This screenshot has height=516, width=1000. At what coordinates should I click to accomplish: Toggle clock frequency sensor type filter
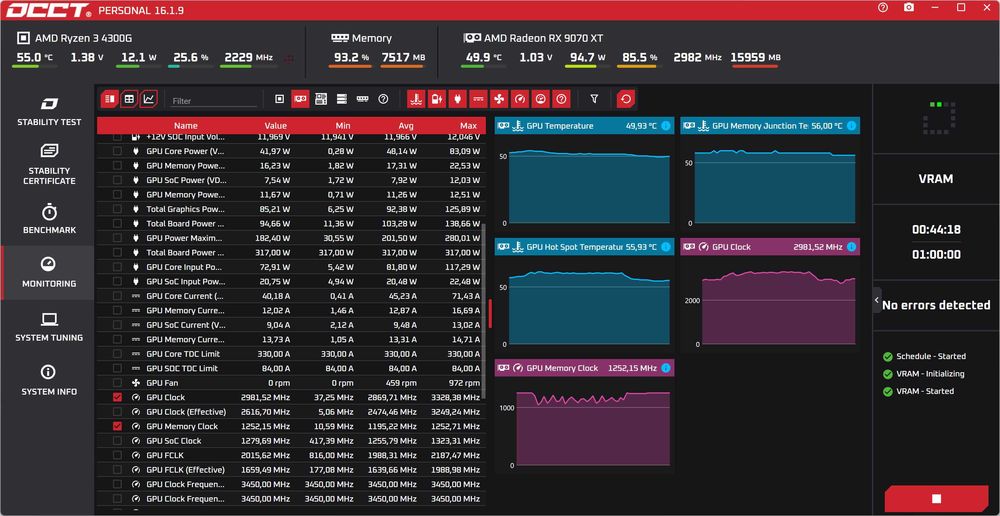[x=520, y=99]
